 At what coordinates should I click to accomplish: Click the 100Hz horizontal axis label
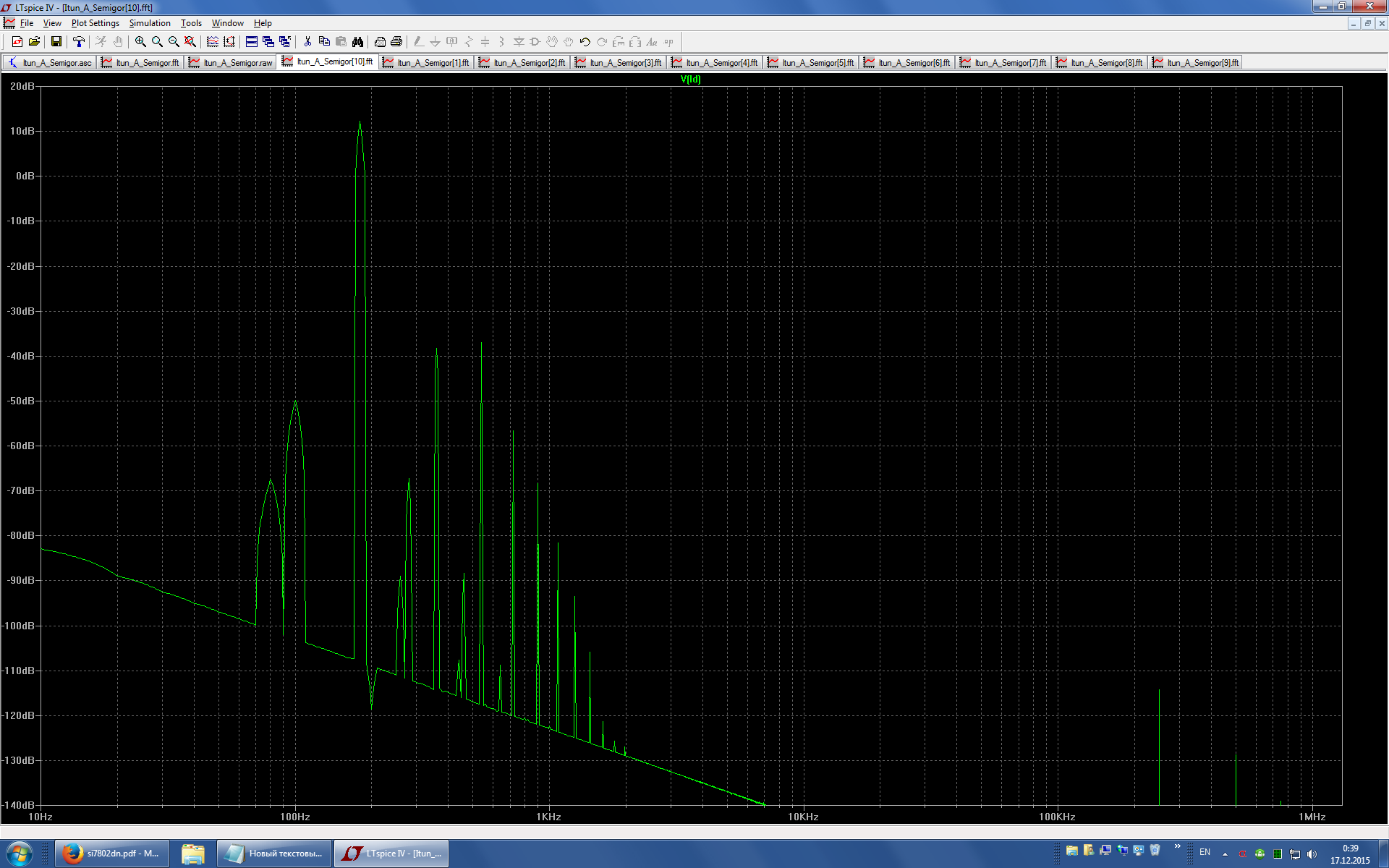coord(295,817)
